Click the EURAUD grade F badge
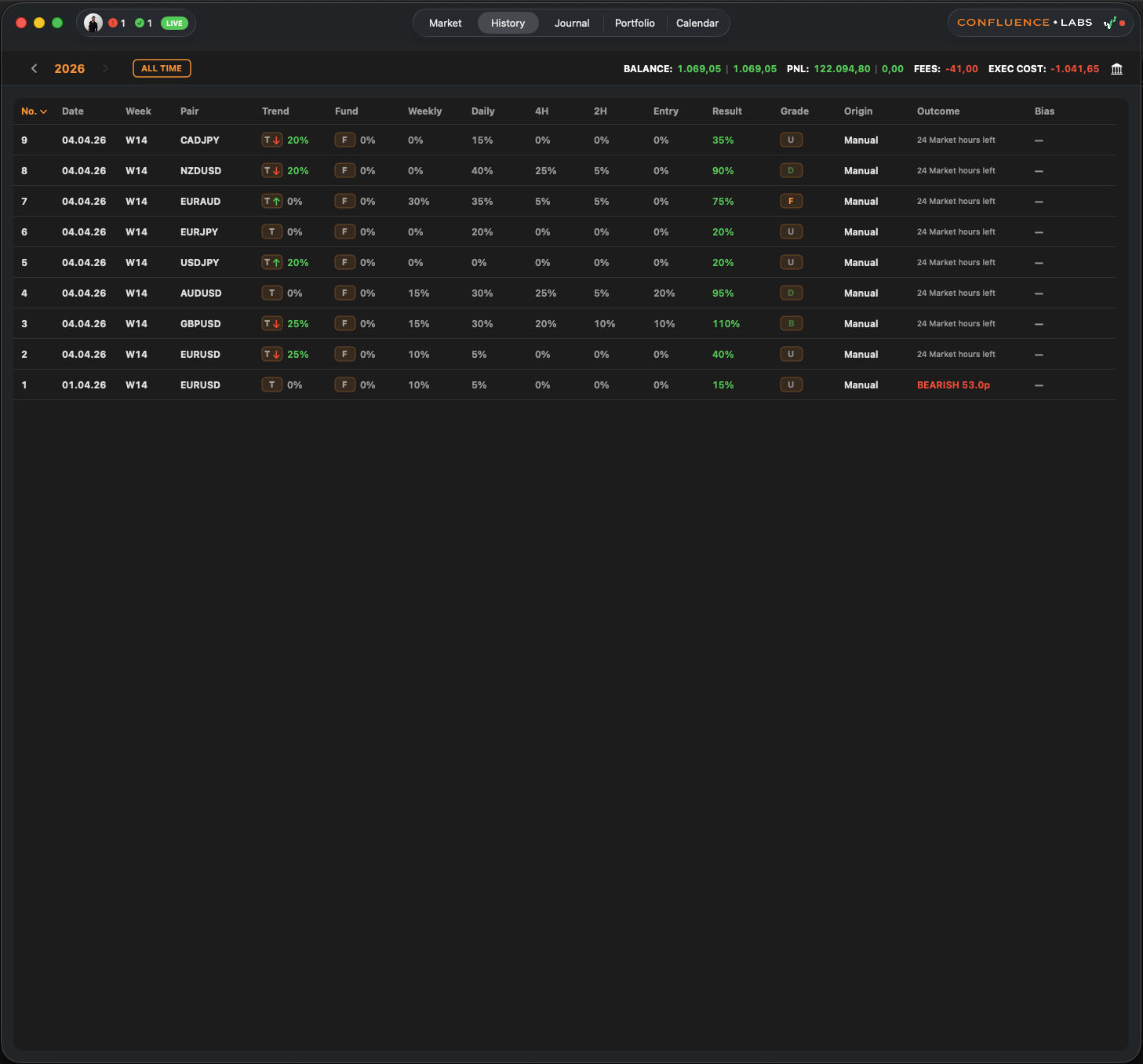Viewport: 1143px width, 1064px height. (x=791, y=201)
